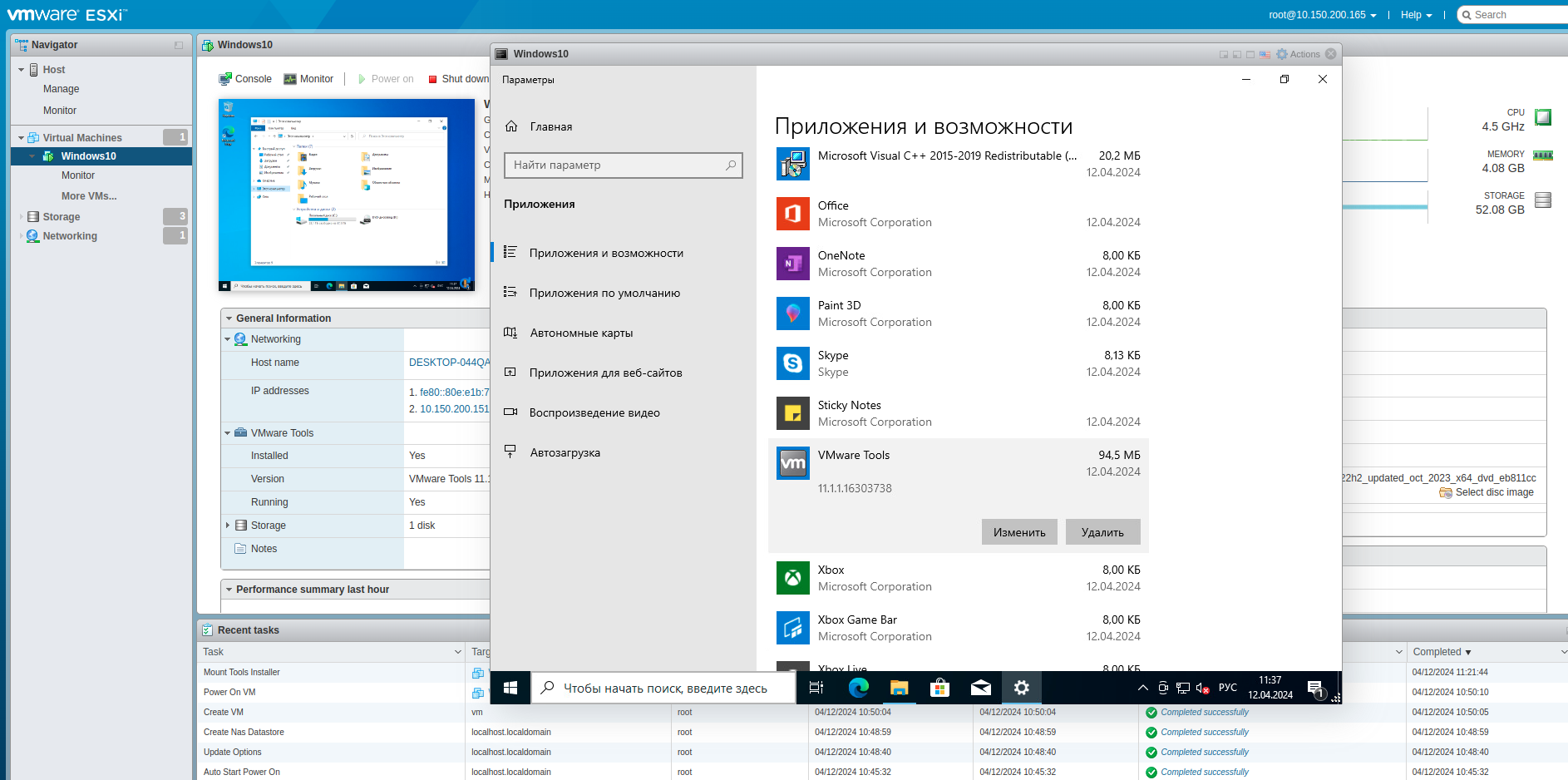Select the OneNote app icon

pos(793,264)
